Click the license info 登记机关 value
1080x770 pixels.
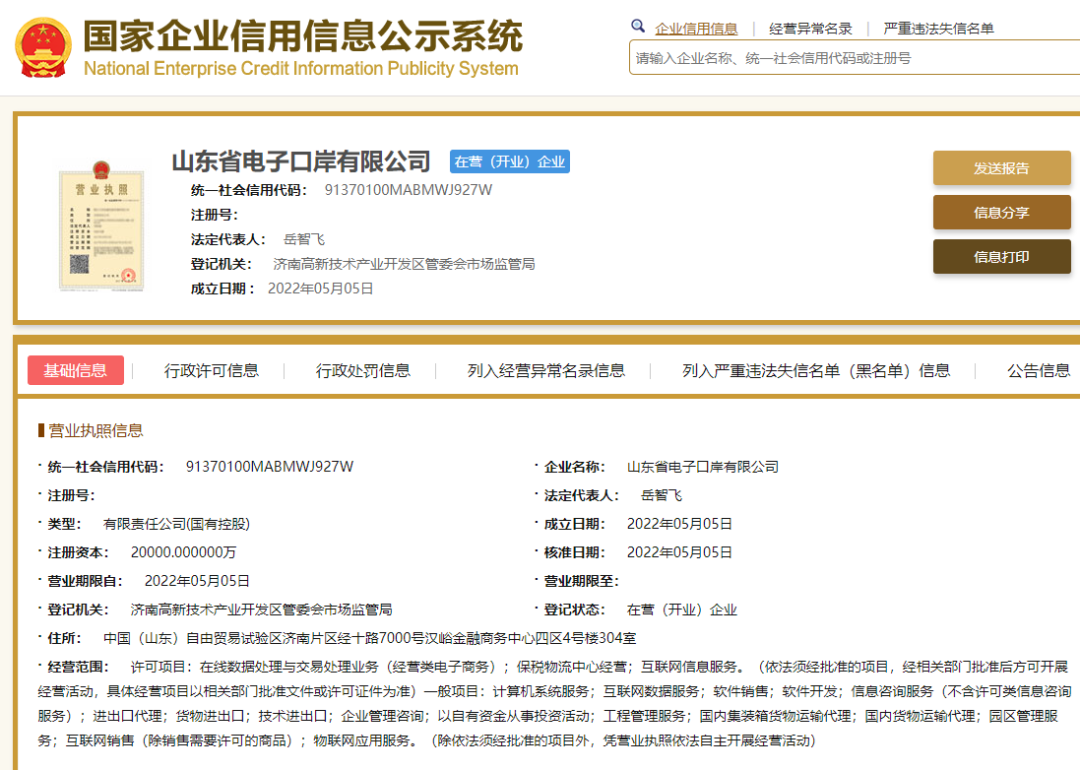262,610
